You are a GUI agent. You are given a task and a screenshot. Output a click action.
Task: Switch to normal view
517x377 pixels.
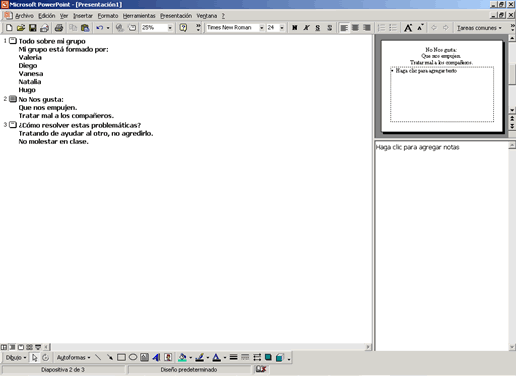click(4, 347)
